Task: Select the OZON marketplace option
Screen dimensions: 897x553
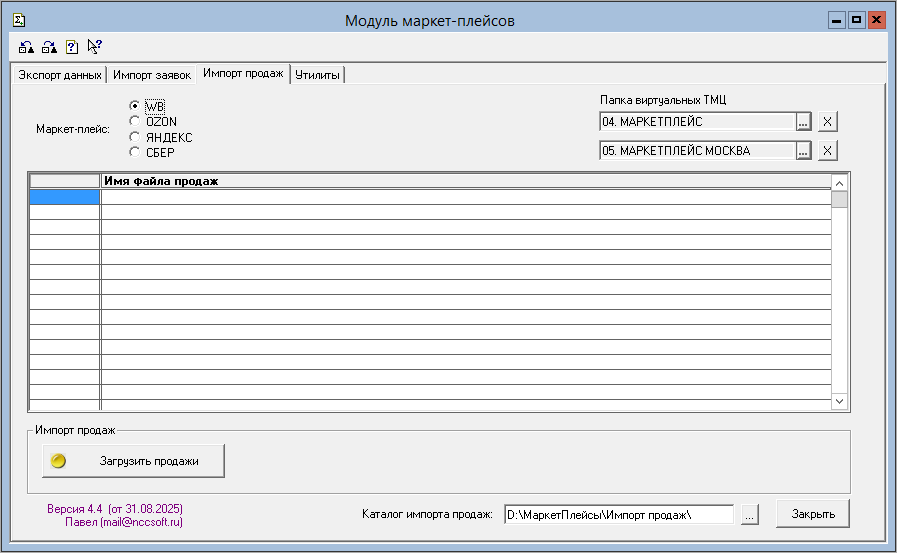Action: click(135, 121)
